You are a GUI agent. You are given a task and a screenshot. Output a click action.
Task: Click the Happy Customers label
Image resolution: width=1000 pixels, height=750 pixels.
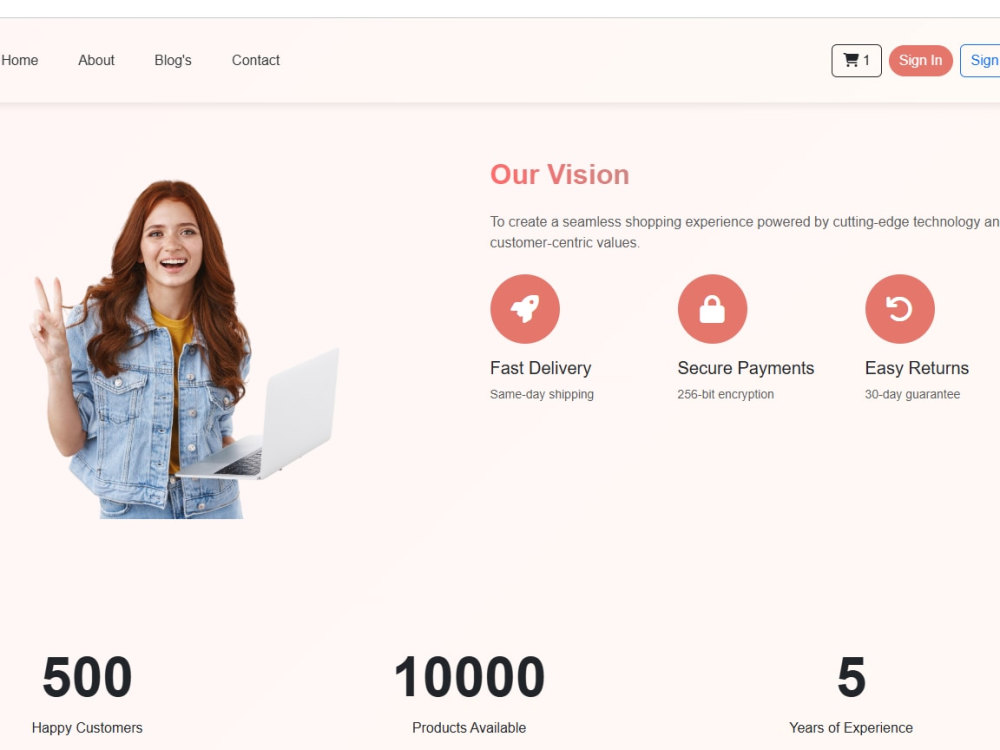click(87, 728)
